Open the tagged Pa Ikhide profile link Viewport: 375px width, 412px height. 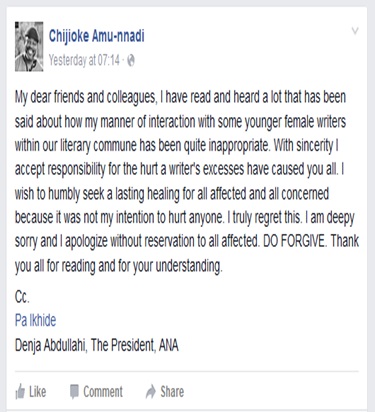tap(35, 320)
